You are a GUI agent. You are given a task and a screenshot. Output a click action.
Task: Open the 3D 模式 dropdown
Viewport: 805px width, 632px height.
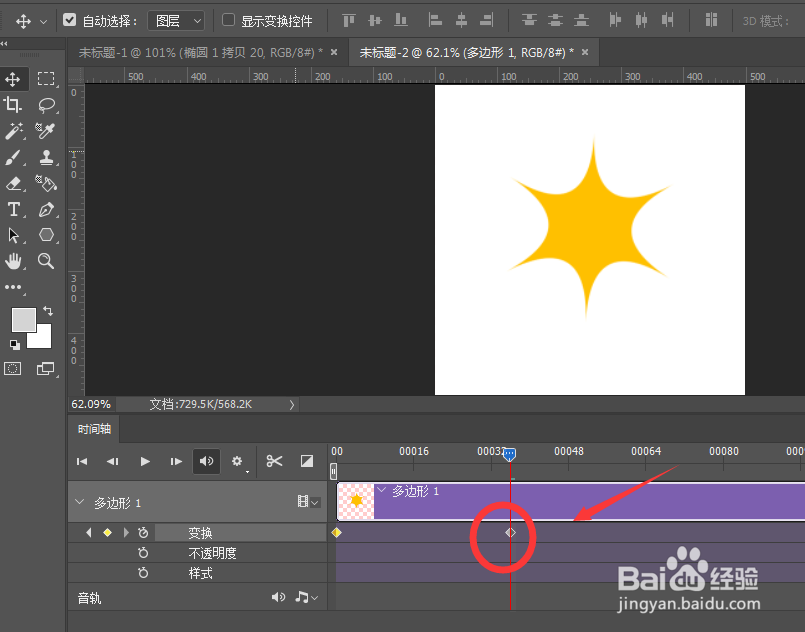click(765, 20)
